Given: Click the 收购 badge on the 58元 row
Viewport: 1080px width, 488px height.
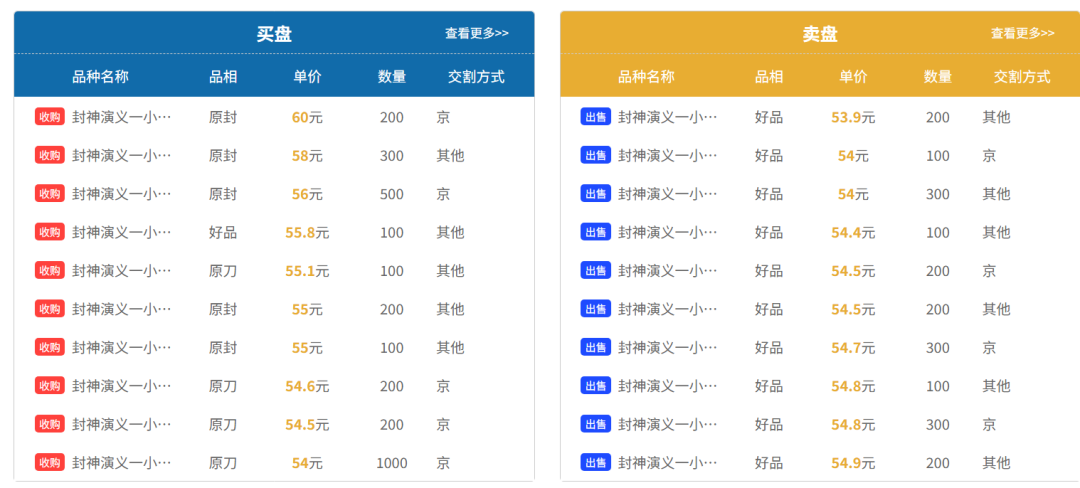Looking at the screenshot, I should click(x=50, y=156).
